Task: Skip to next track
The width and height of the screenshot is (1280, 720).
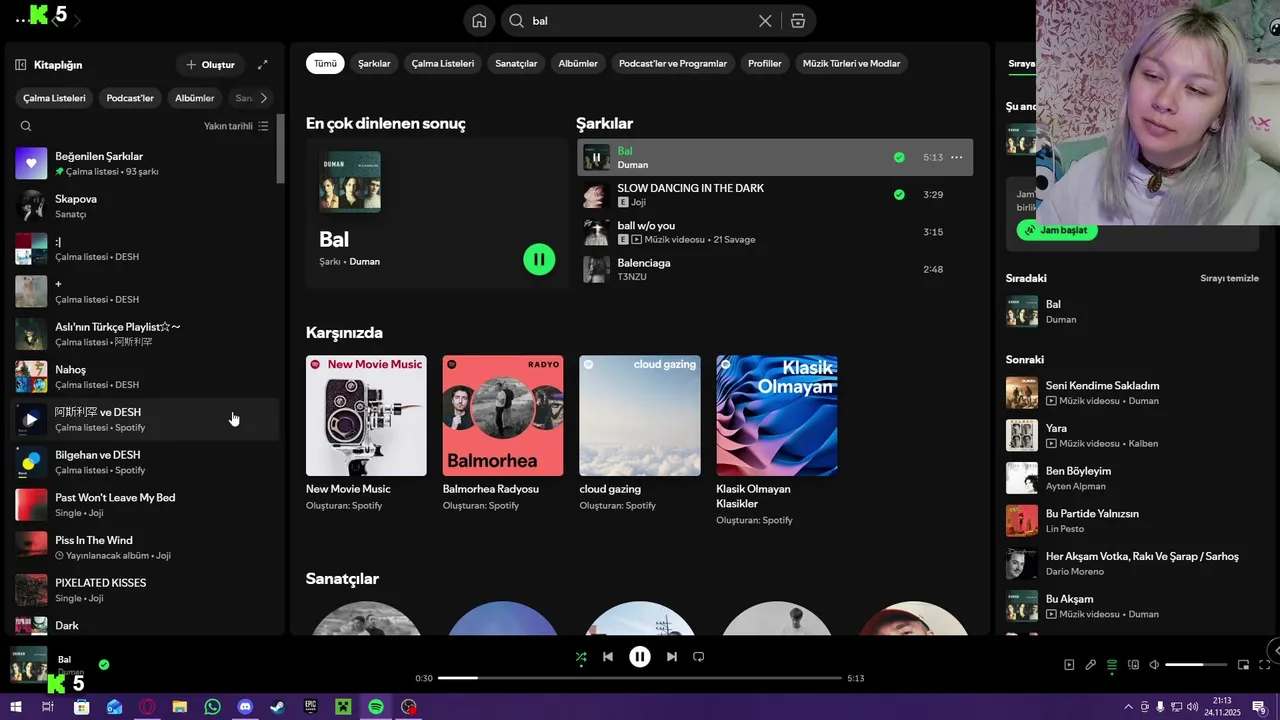Action: [x=672, y=657]
